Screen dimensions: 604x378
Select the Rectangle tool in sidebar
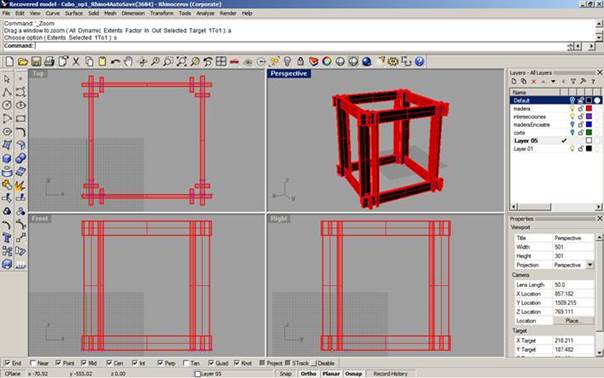20,118
